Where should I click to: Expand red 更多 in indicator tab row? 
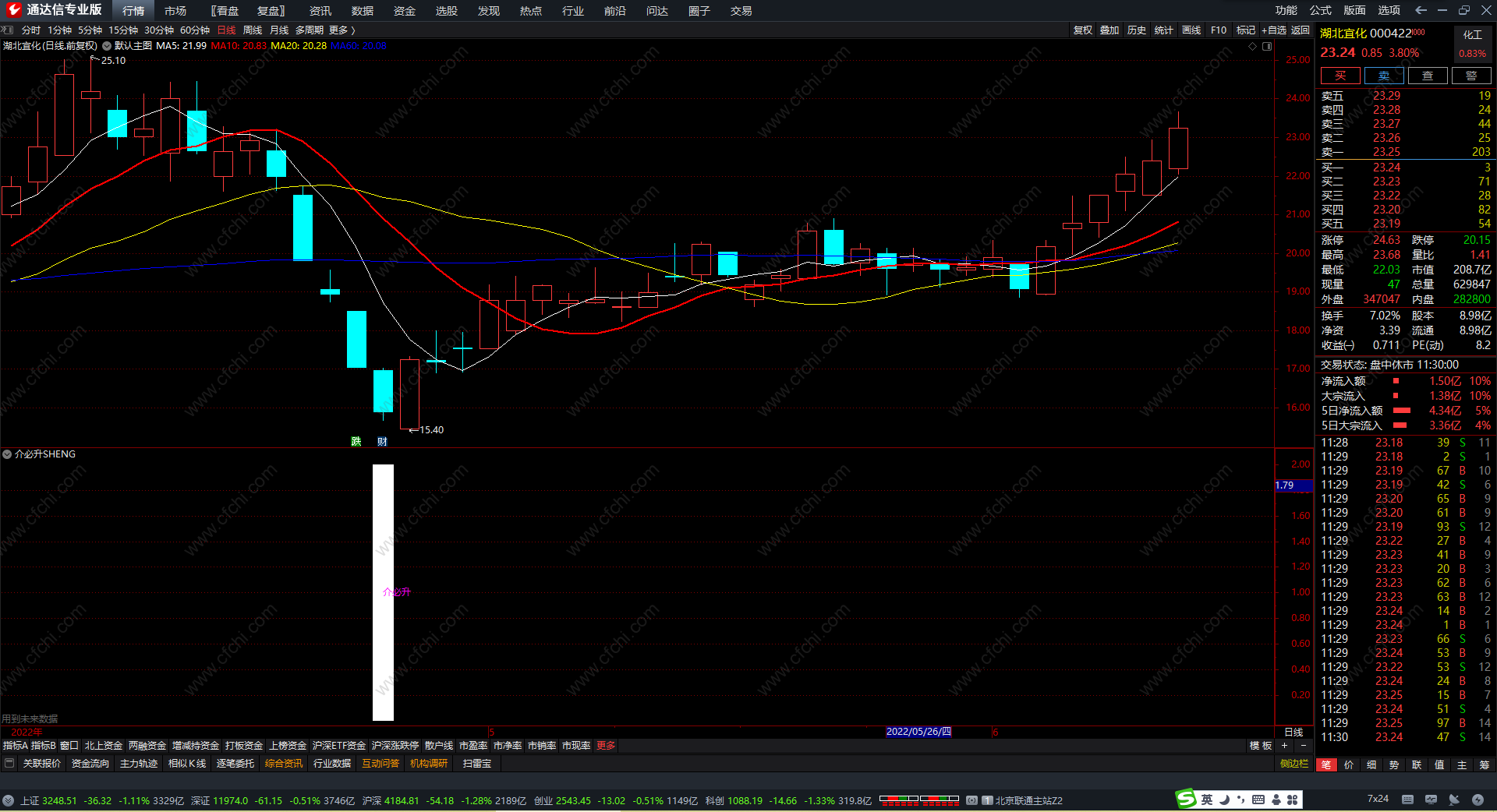[x=606, y=746]
